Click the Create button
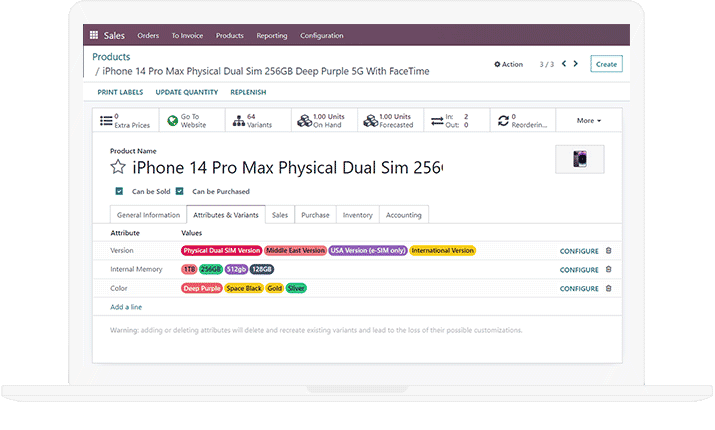Image resolution: width=715 pixels, height=430 pixels. (x=606, y=64)
